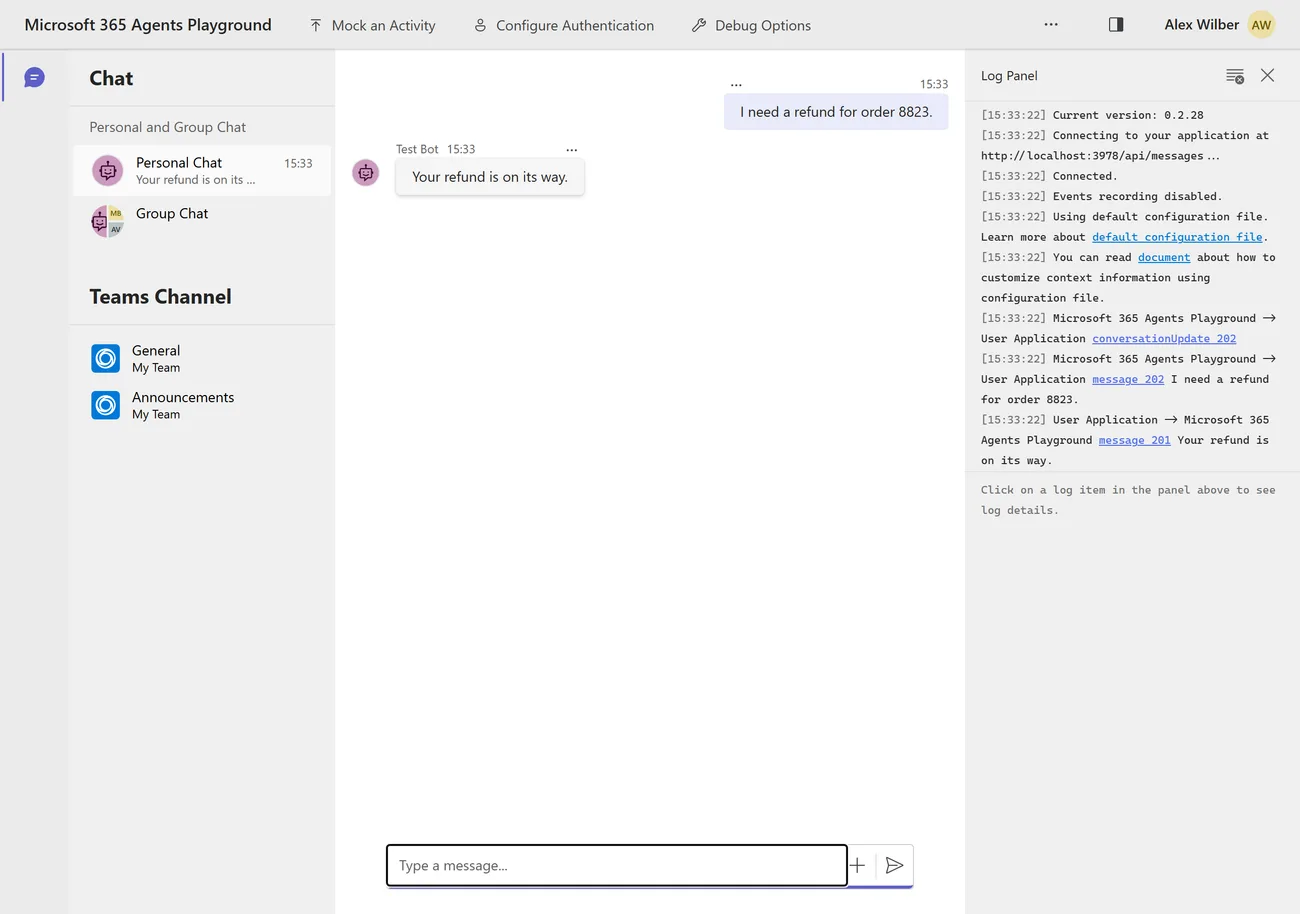
Task: Clear logs with the Log Panel icon
Action: (1235, 76)
